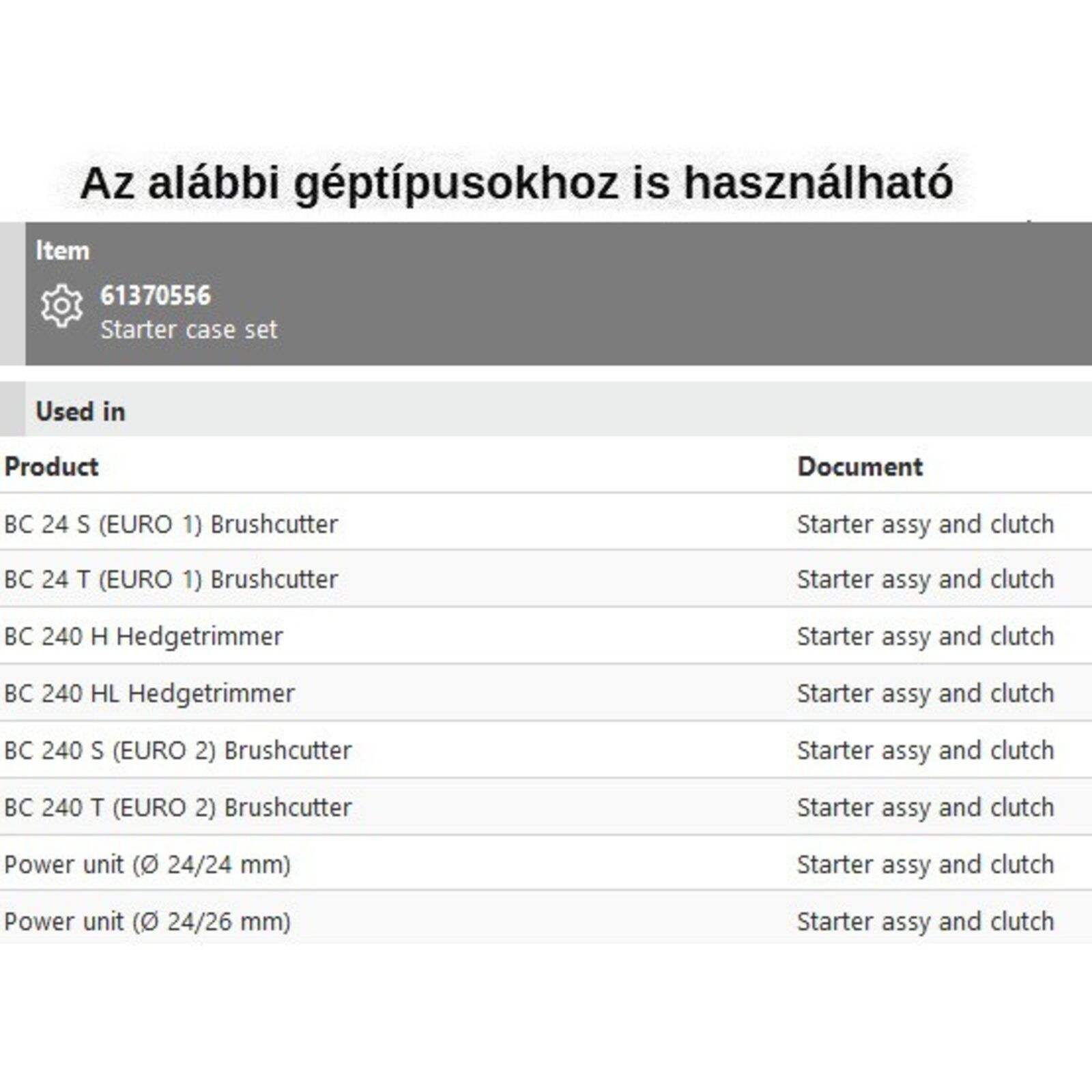Open BC 240 S (EURO 2) Brushcutter
The image size is (1092, 1092).
point(178,751)
